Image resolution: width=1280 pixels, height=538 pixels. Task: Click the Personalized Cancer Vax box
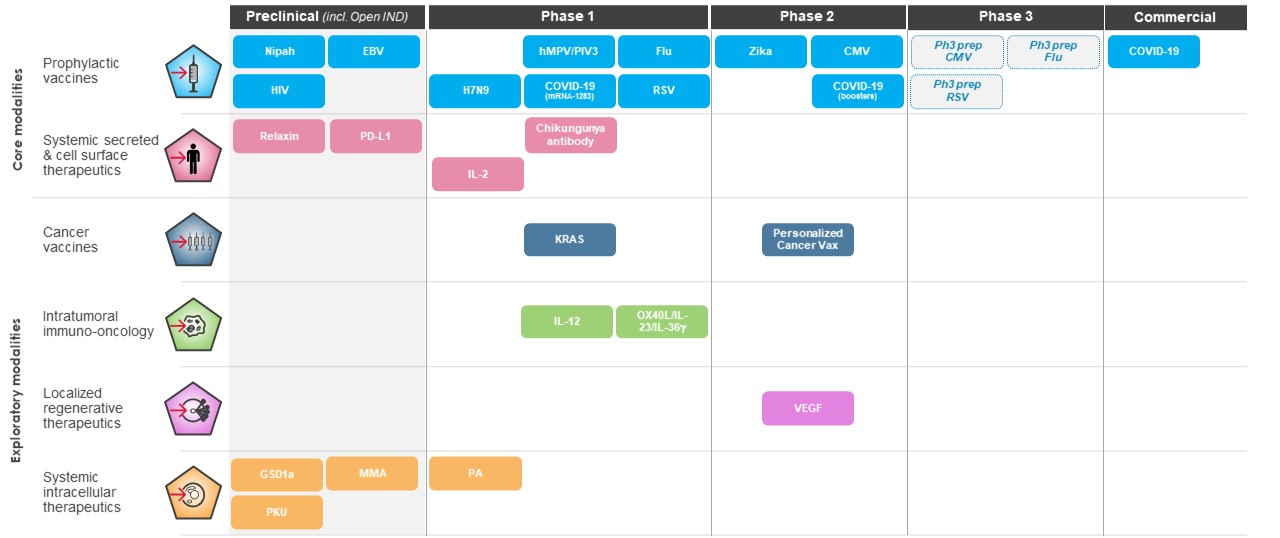[x=808, y=240]
